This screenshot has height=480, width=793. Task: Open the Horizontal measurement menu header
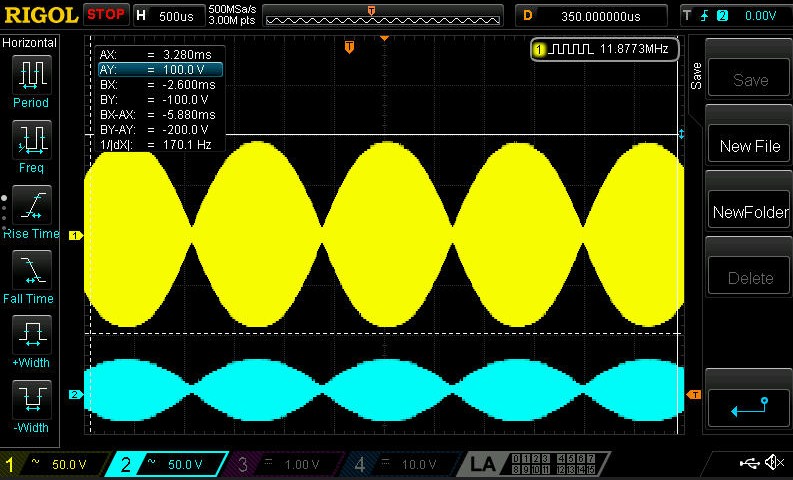[31, 43]
